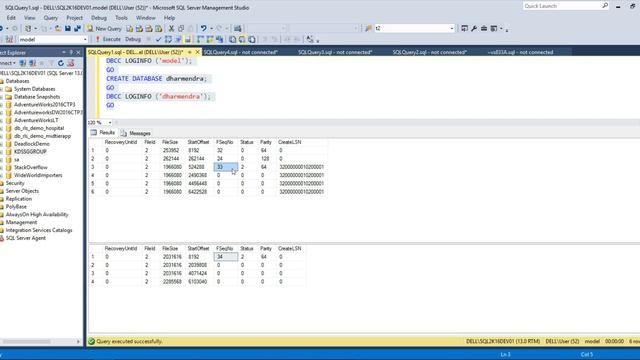
Task: Expand the System Databases node
Action: (1, 89)
